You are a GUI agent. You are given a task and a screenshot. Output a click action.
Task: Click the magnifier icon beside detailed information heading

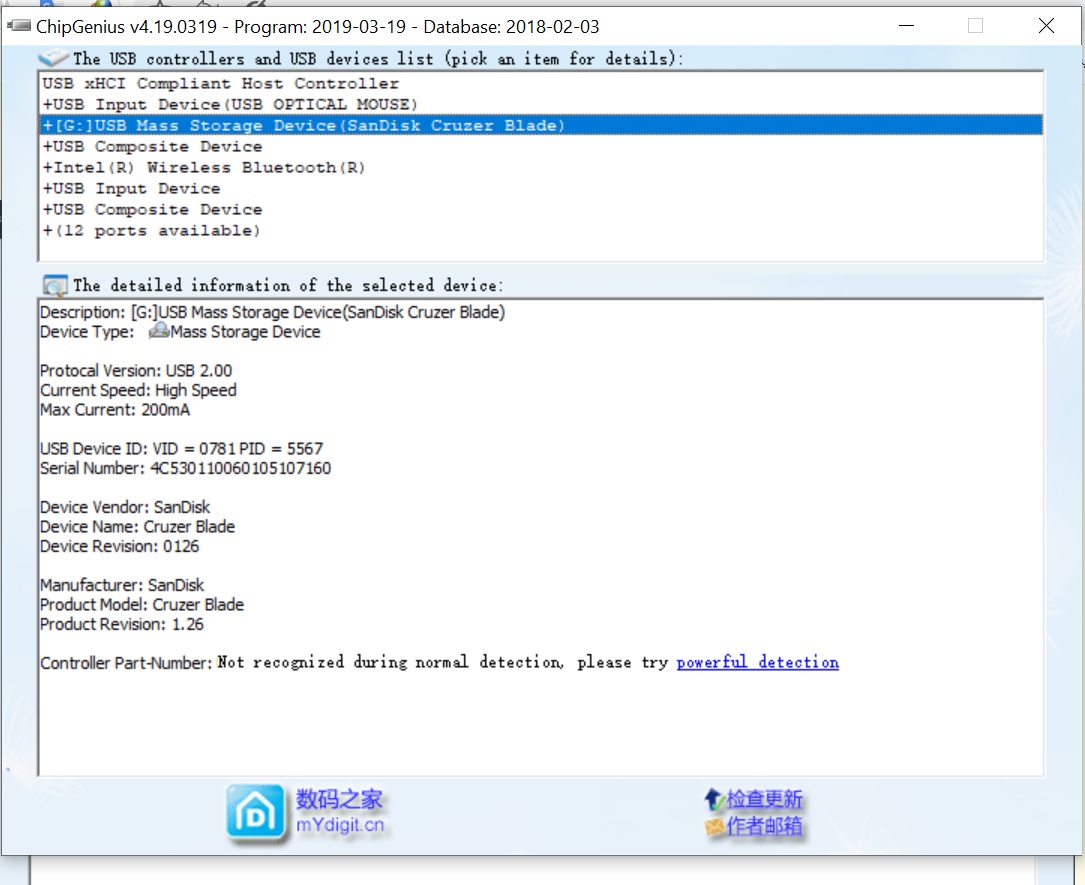click(x=55, y=285)
